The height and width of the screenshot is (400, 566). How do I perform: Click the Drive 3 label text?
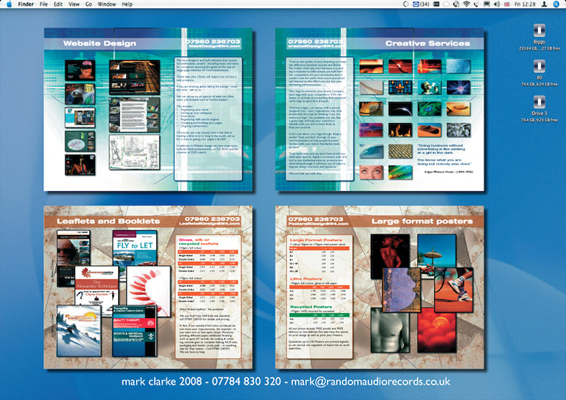[539, 113]
